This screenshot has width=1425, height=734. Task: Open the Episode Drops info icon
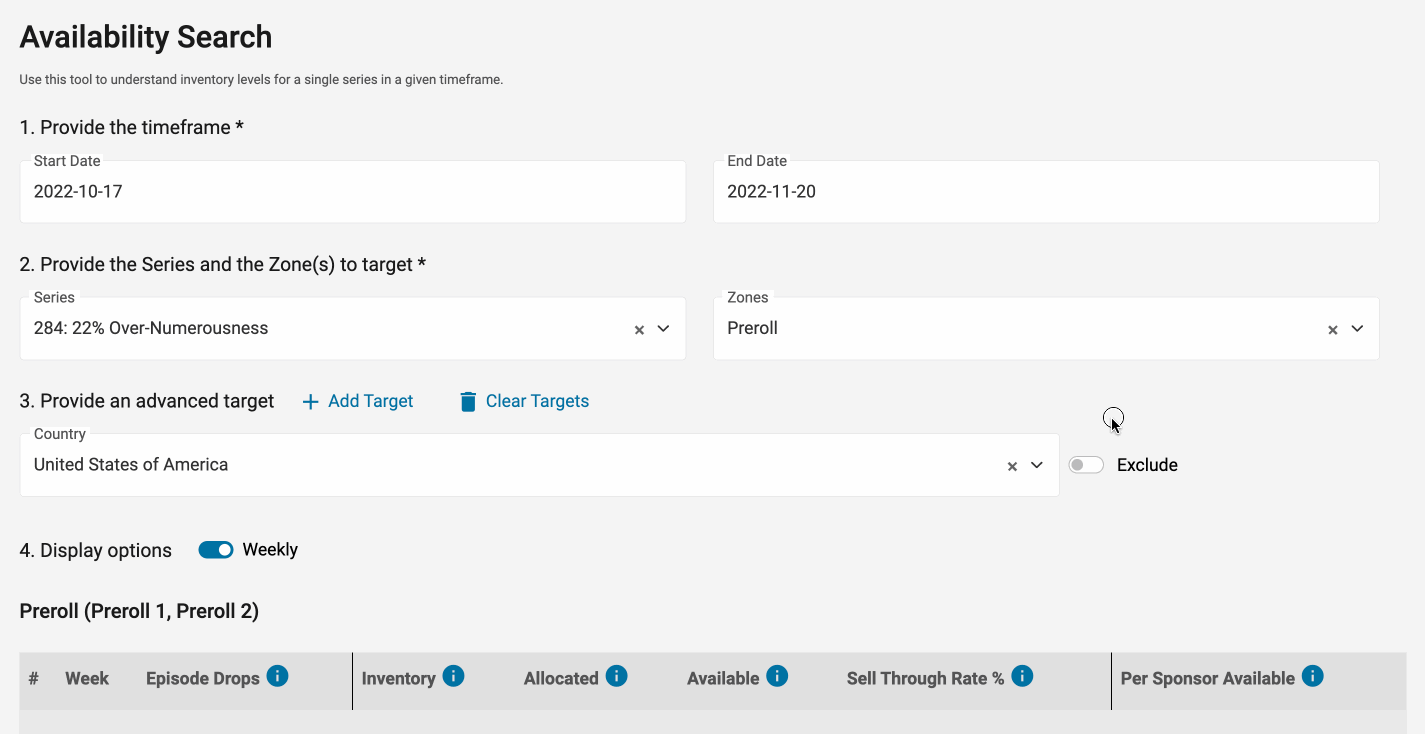coord(278,676)
